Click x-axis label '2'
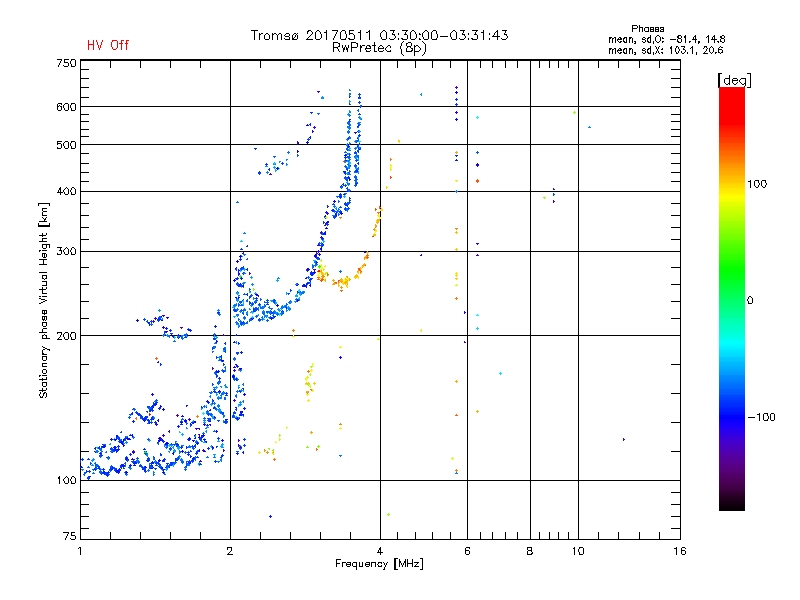 coord(230,551)
